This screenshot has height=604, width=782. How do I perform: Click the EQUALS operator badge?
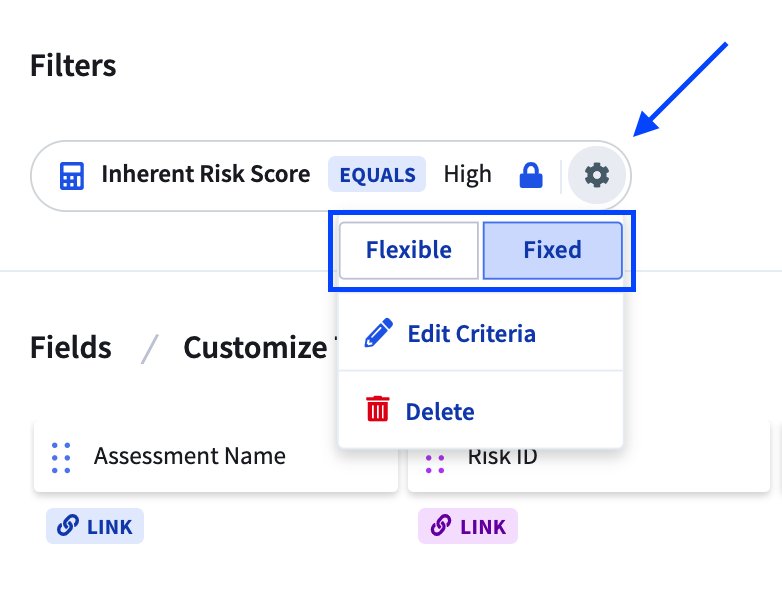point(377,175)
